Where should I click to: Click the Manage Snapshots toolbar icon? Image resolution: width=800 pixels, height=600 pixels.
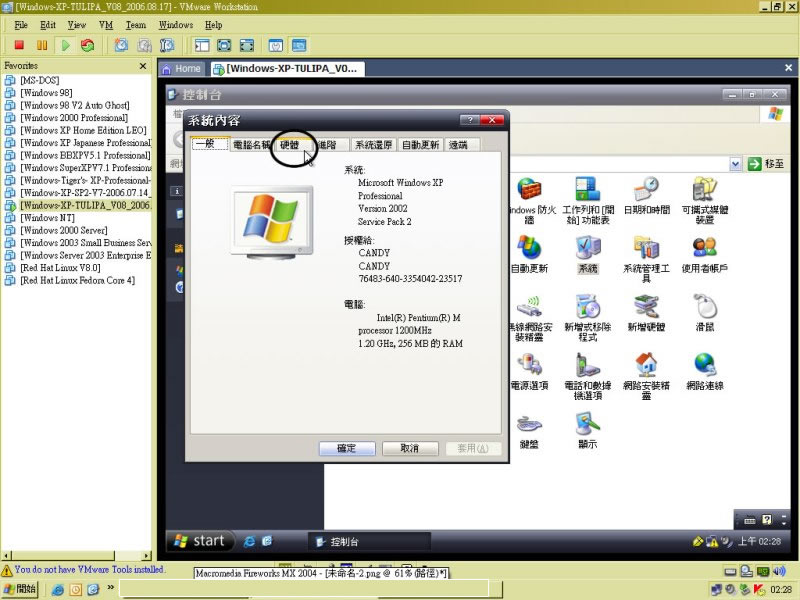tap(167, 45)
